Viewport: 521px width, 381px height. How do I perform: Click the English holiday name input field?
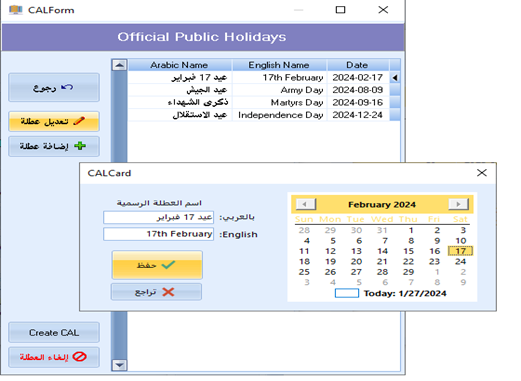[159, 234]
